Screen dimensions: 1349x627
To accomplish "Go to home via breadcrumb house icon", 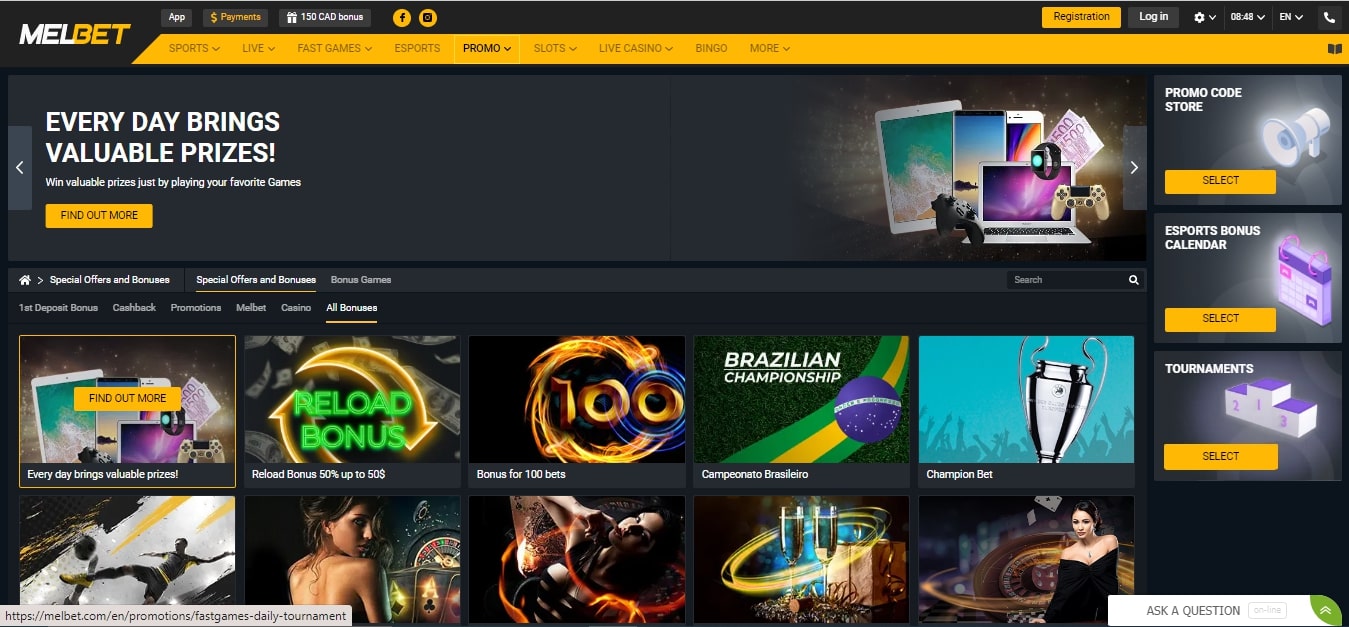I will pos(25,280).
